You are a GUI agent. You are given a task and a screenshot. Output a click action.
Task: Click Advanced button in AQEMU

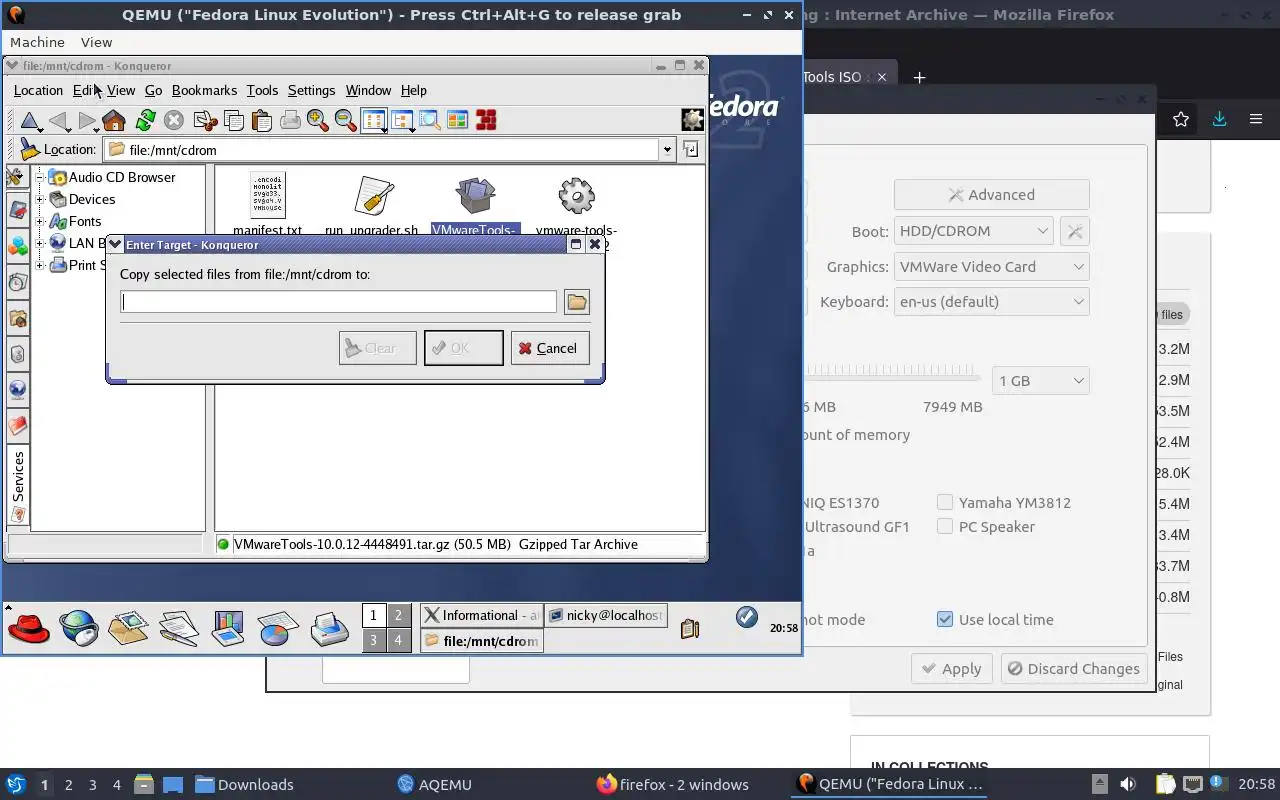991,195
